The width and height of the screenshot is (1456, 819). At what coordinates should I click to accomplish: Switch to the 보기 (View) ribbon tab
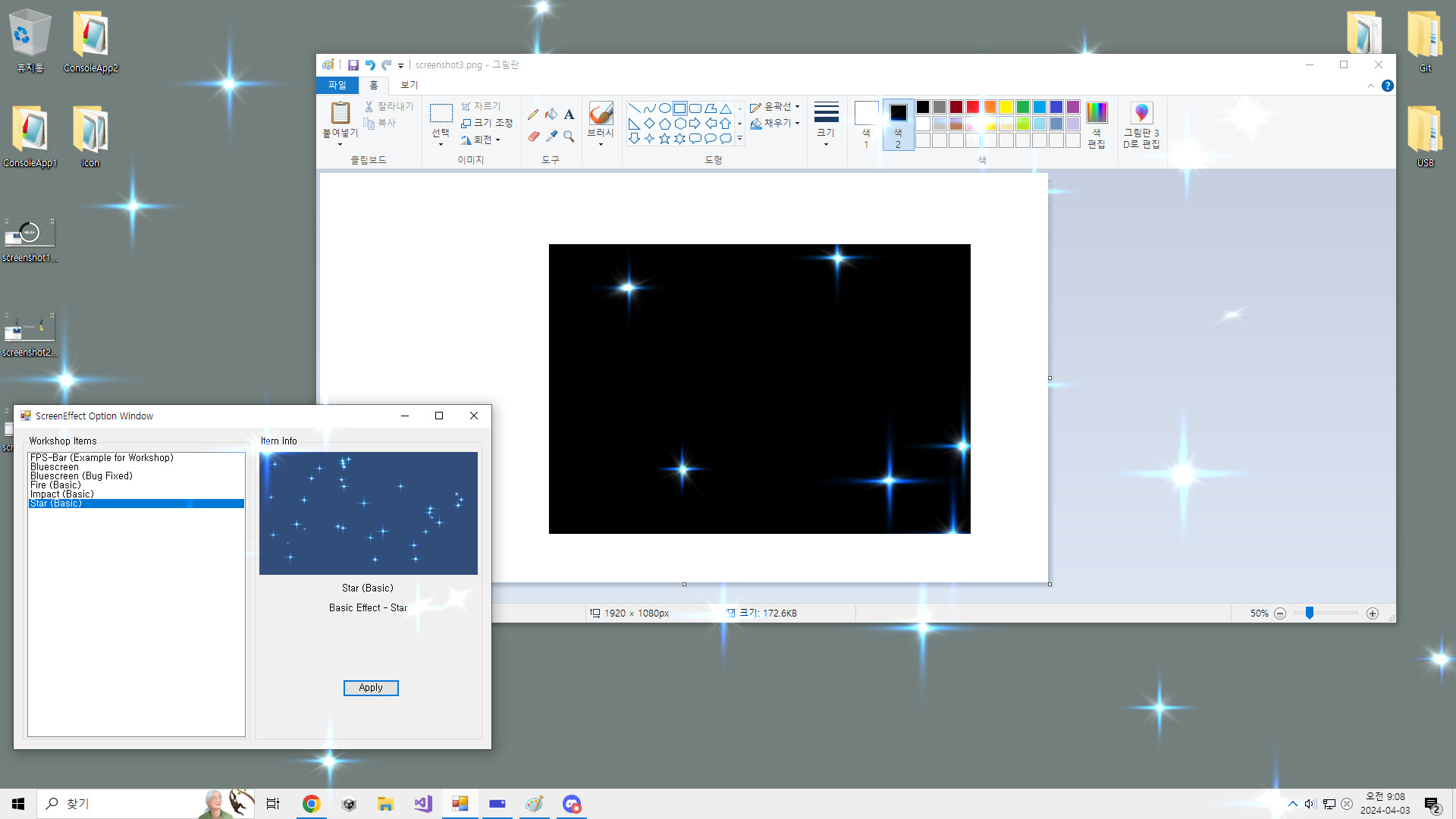tap(409, 85)
